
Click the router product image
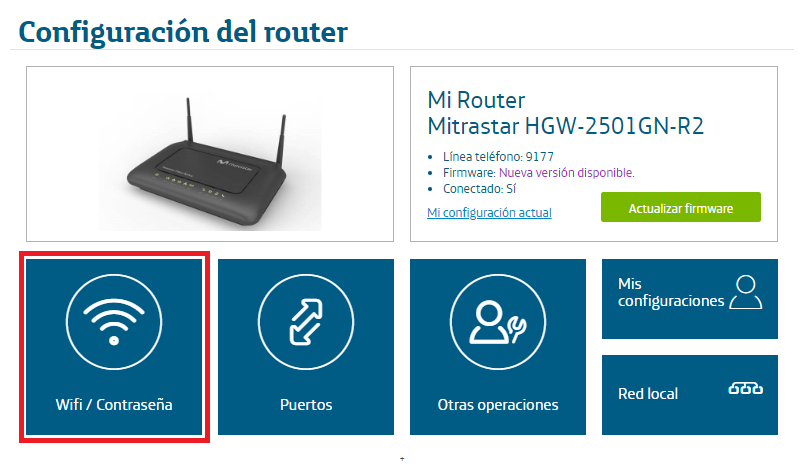click(210, 162)
